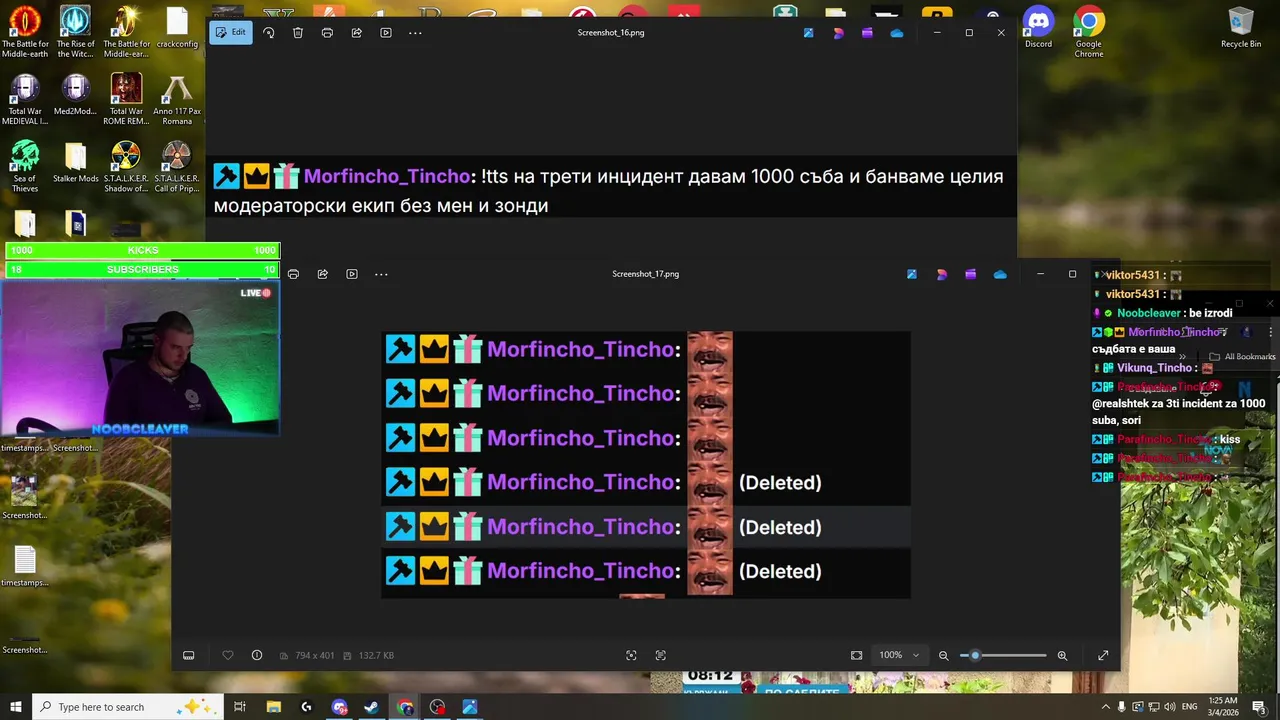The image size is (1280, 720).
Task: Show hidden system tray icons
Action: pos(1105,707)
